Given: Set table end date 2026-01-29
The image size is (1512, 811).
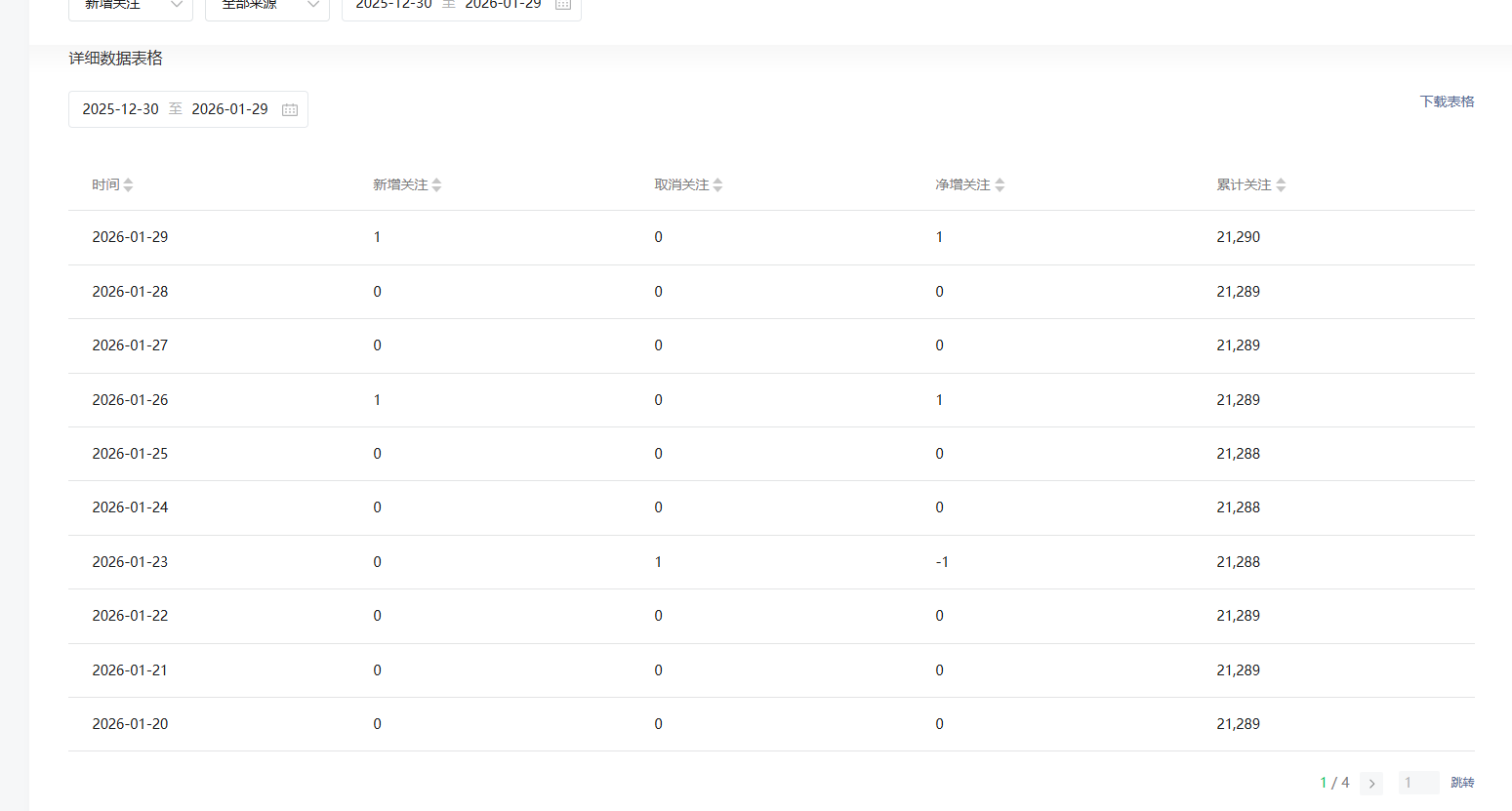Looking at the screenshot, I should point(229,109).
